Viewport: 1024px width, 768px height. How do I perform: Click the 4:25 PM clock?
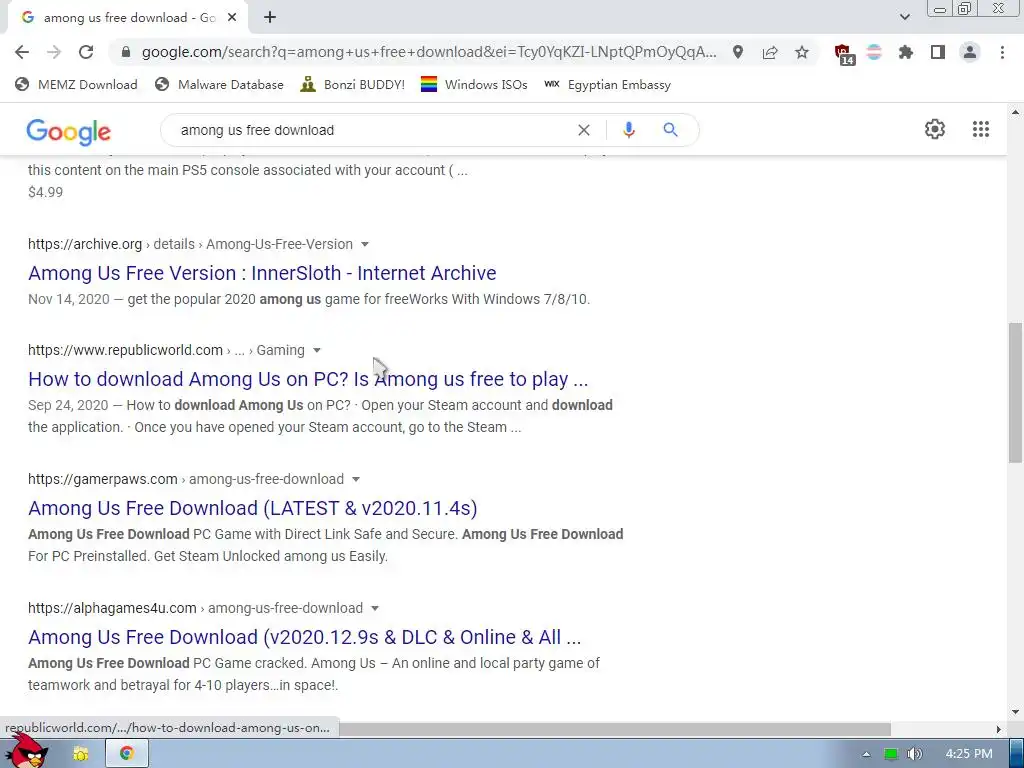[x=969, y=754]
